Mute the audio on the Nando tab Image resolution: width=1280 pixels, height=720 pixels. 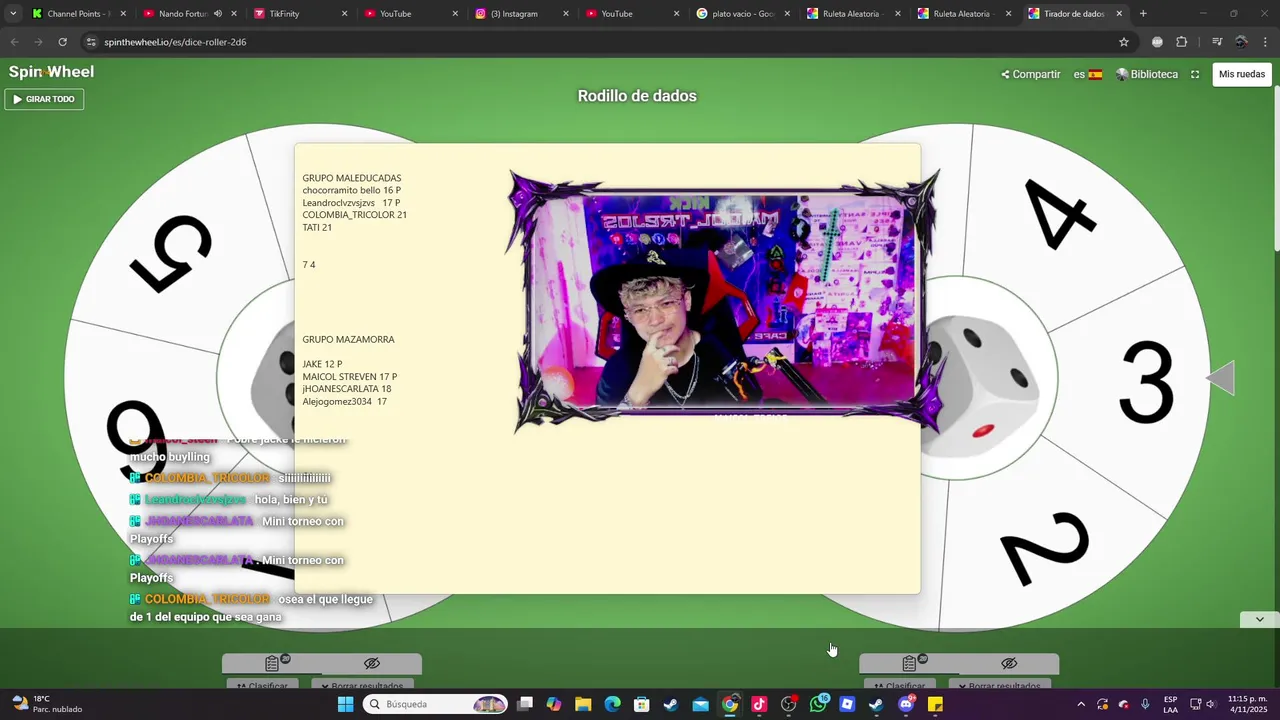217,14
